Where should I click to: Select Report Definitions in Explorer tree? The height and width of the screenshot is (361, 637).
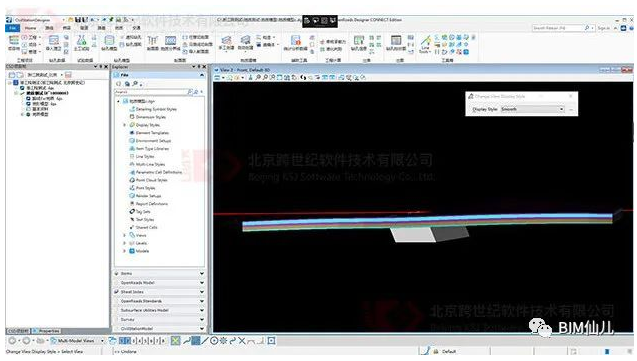tap(152, 204)
